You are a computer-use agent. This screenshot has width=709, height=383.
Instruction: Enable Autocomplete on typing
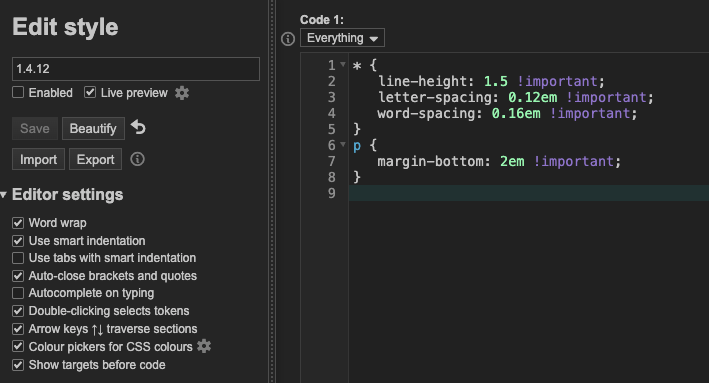(18, 293)
